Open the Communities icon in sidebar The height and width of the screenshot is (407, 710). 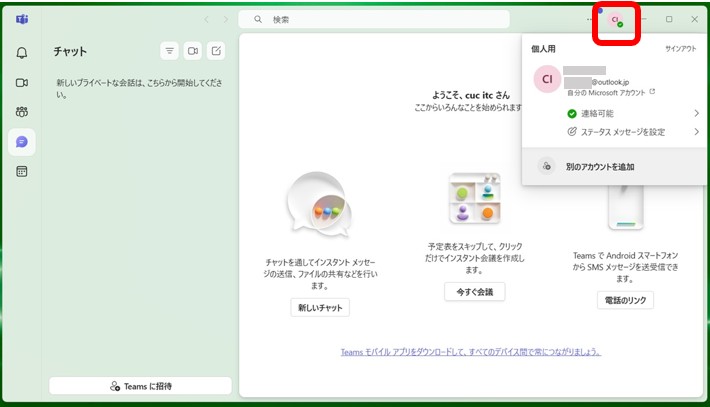pos(21,112)
